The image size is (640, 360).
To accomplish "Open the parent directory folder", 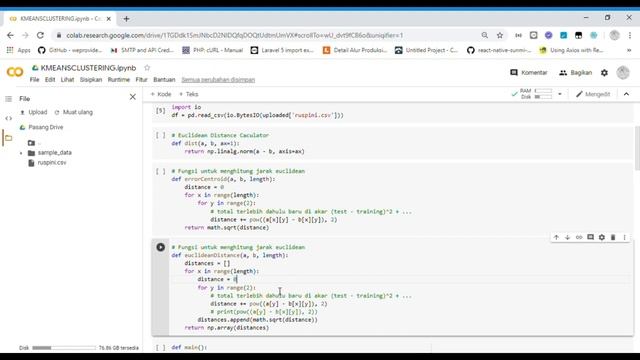I will point(31,143).
